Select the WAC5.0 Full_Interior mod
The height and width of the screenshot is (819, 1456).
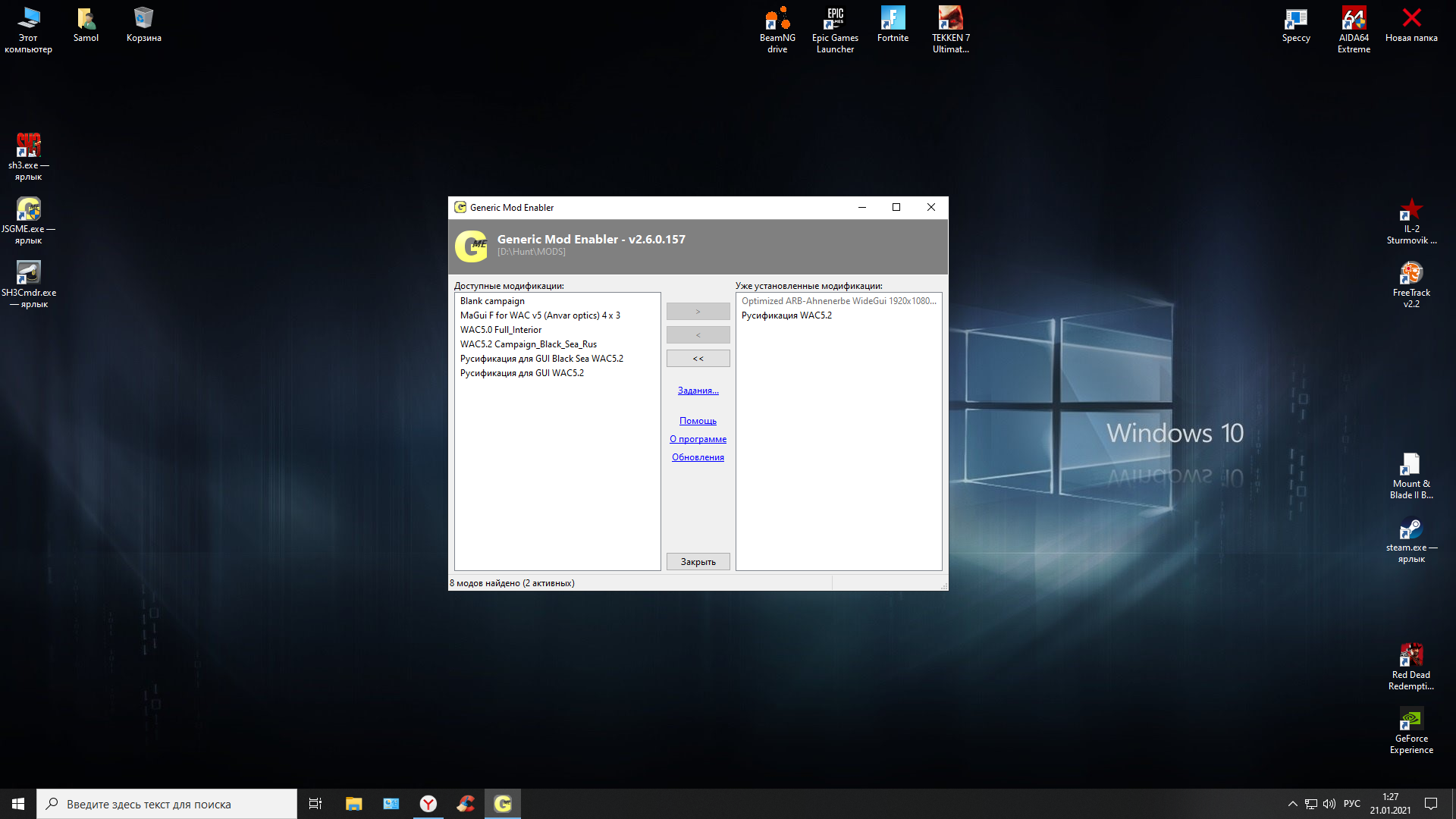click(557, 330)
